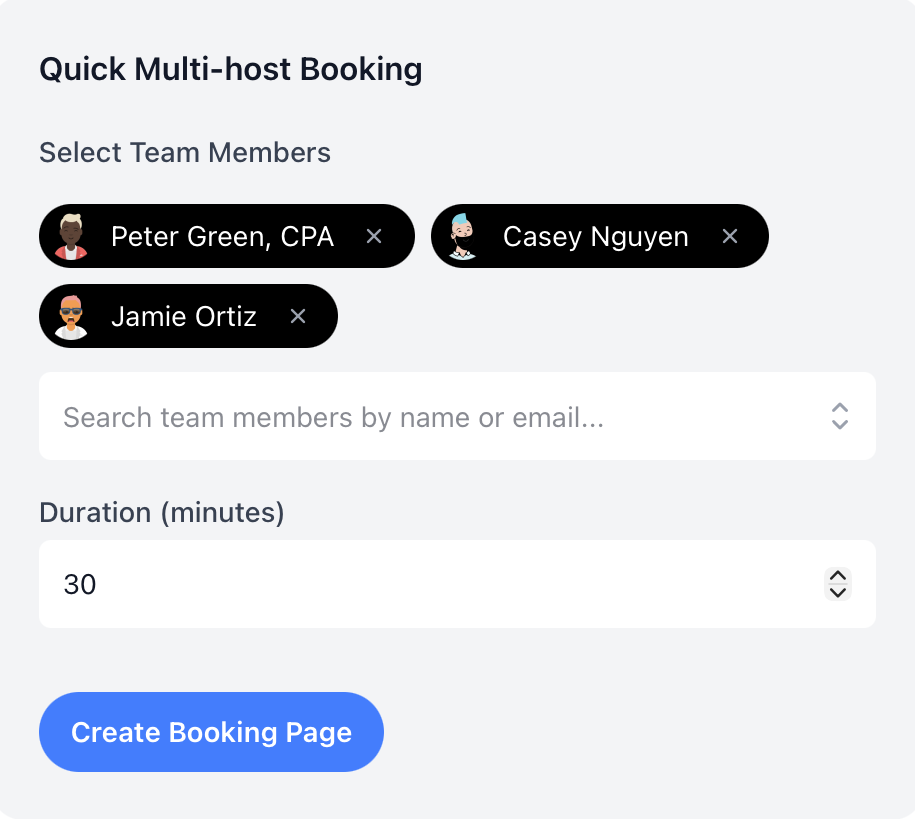Click the Duration (minutes) label
The image size is (915, 819).
click(x=162, y=513)
